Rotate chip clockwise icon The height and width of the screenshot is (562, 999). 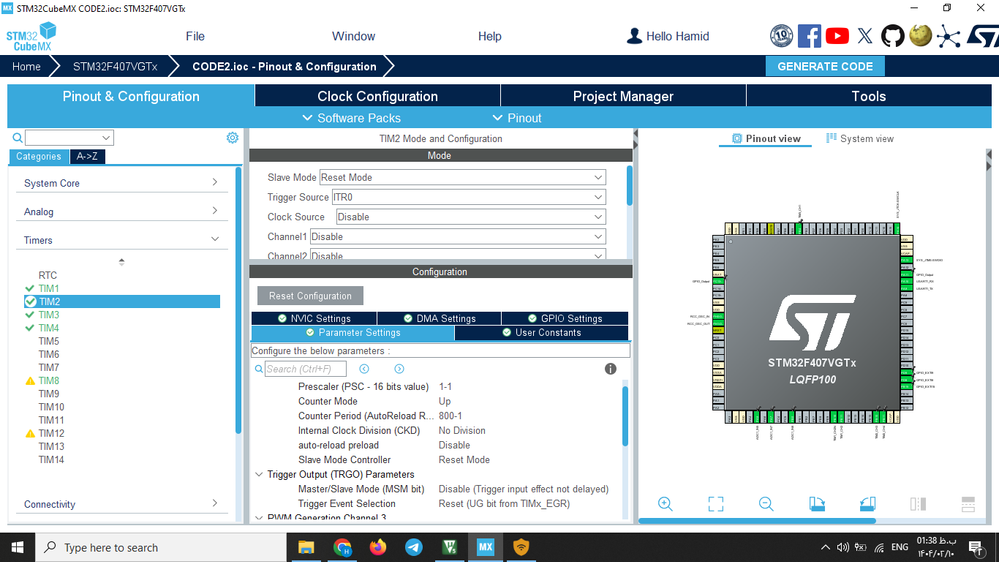click(x=817, y=504)
